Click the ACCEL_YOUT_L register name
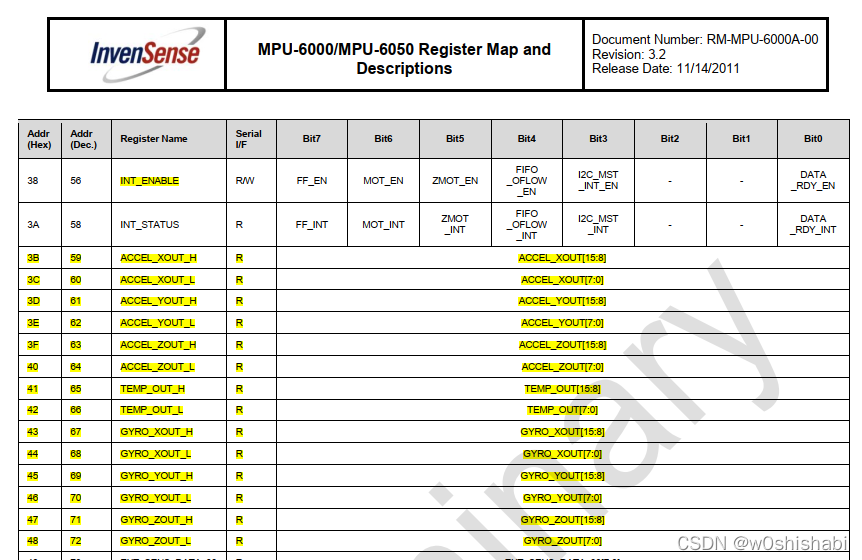This screenshot has height=560, width=862. point(157,323)
